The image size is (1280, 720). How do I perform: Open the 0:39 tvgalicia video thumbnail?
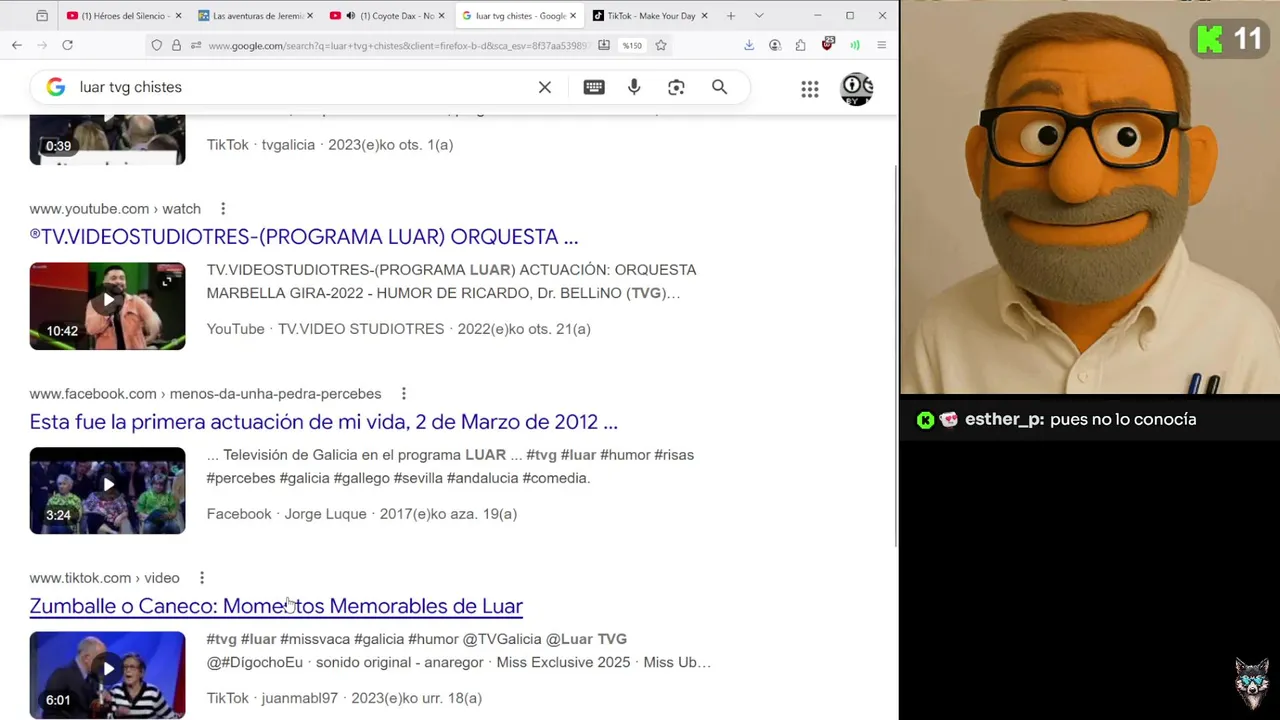click(x=107, y=139)
